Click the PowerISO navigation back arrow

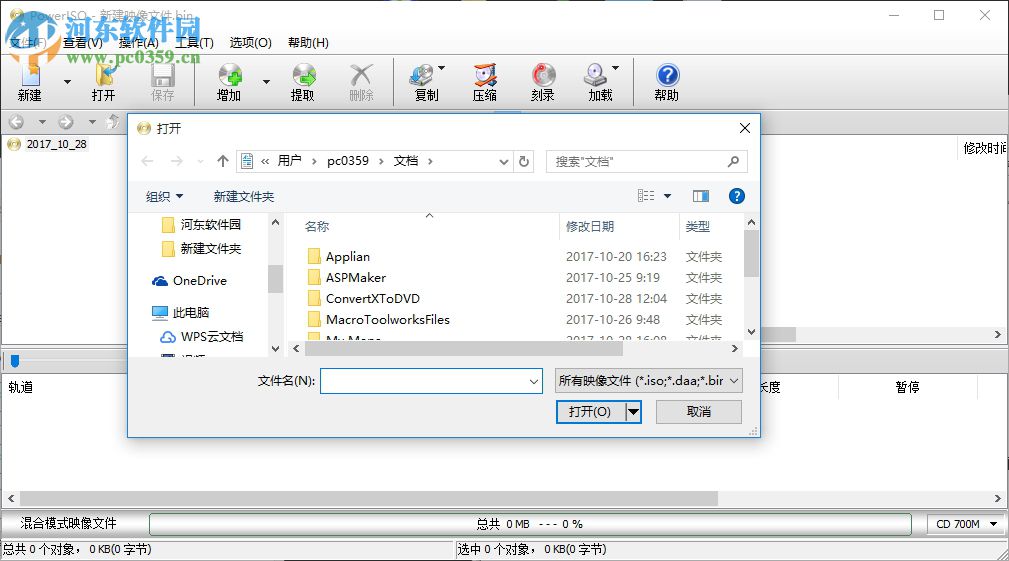(x=16, y=122)
